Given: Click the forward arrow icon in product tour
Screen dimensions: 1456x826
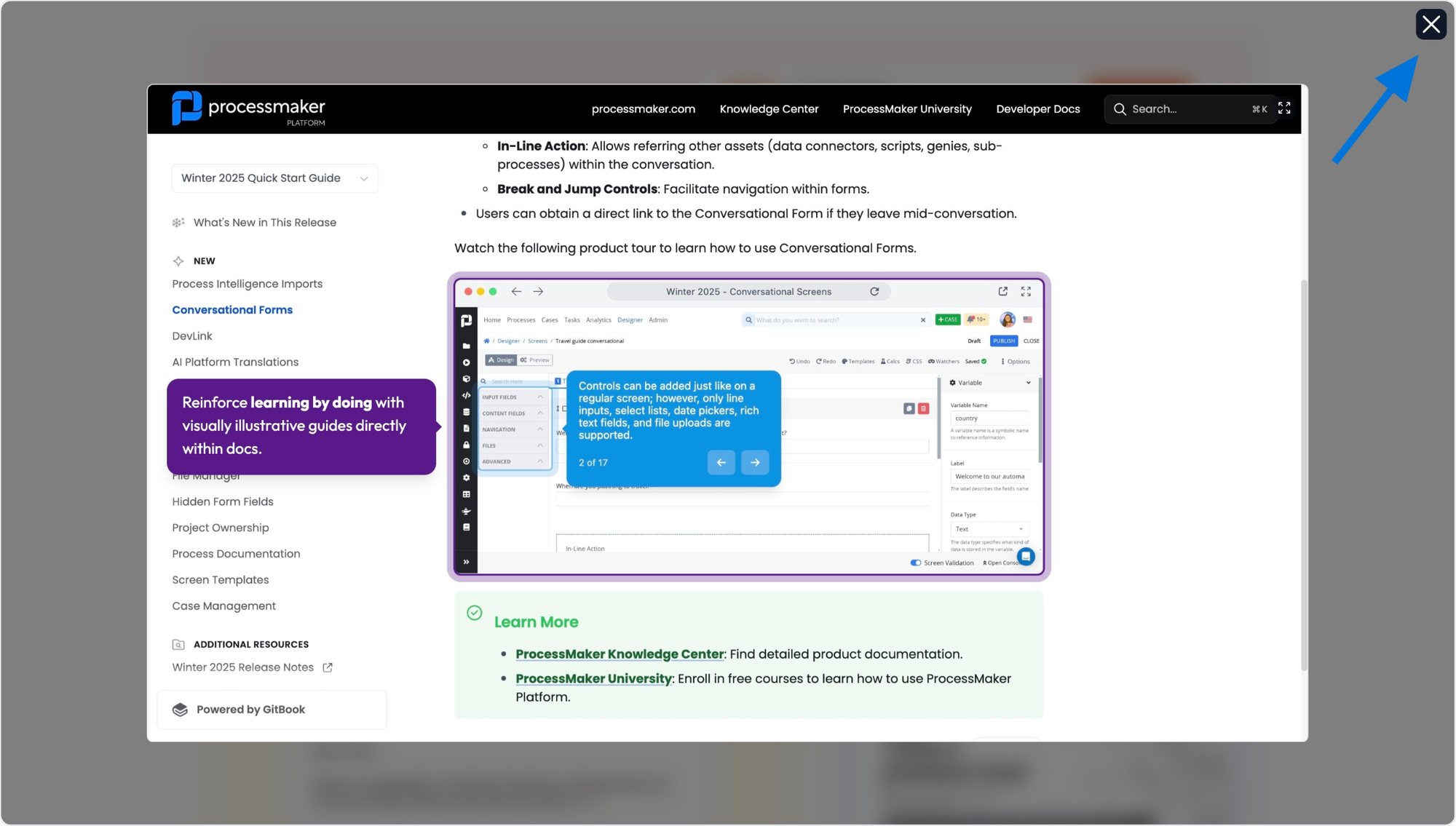Looking at the screenshot, I should pyautogui.click(x=754, y=462).
